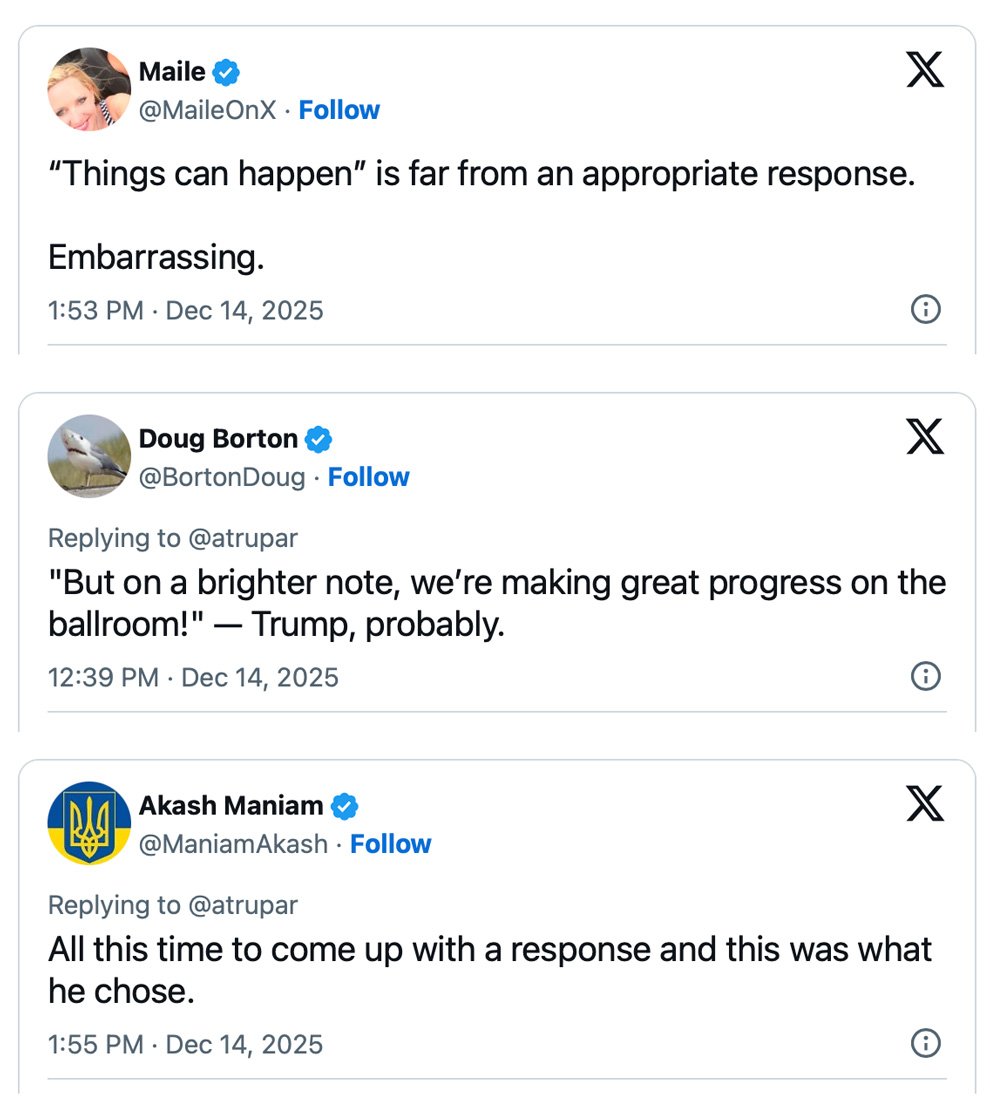Image resolution: width=990 pixels, height=1101 pixels.
Task: Open Doug Borton's seagull avatar
Action: click(89, 456)
